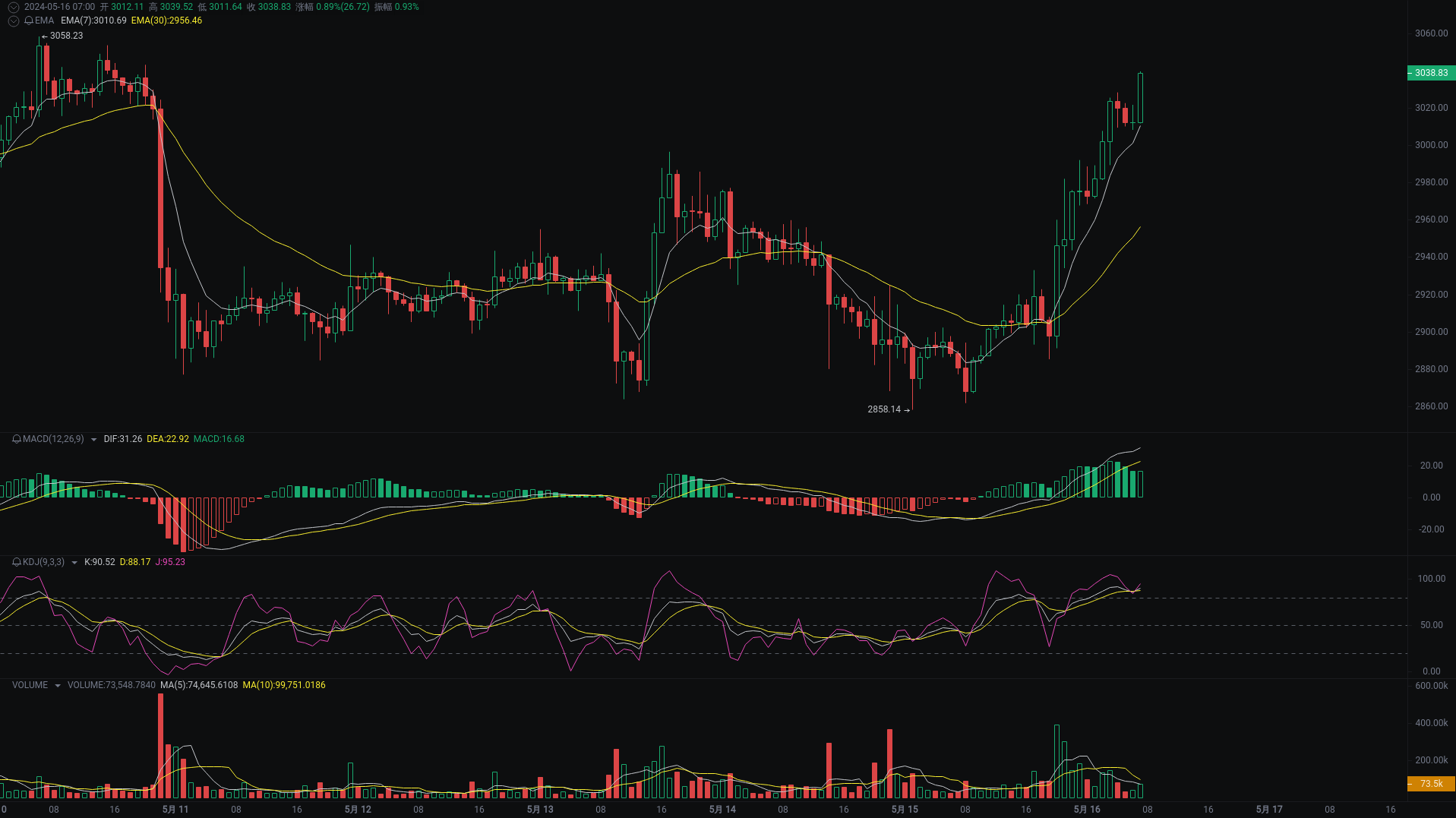Select the 5月16 date axis label

[x=1086, y=809]
